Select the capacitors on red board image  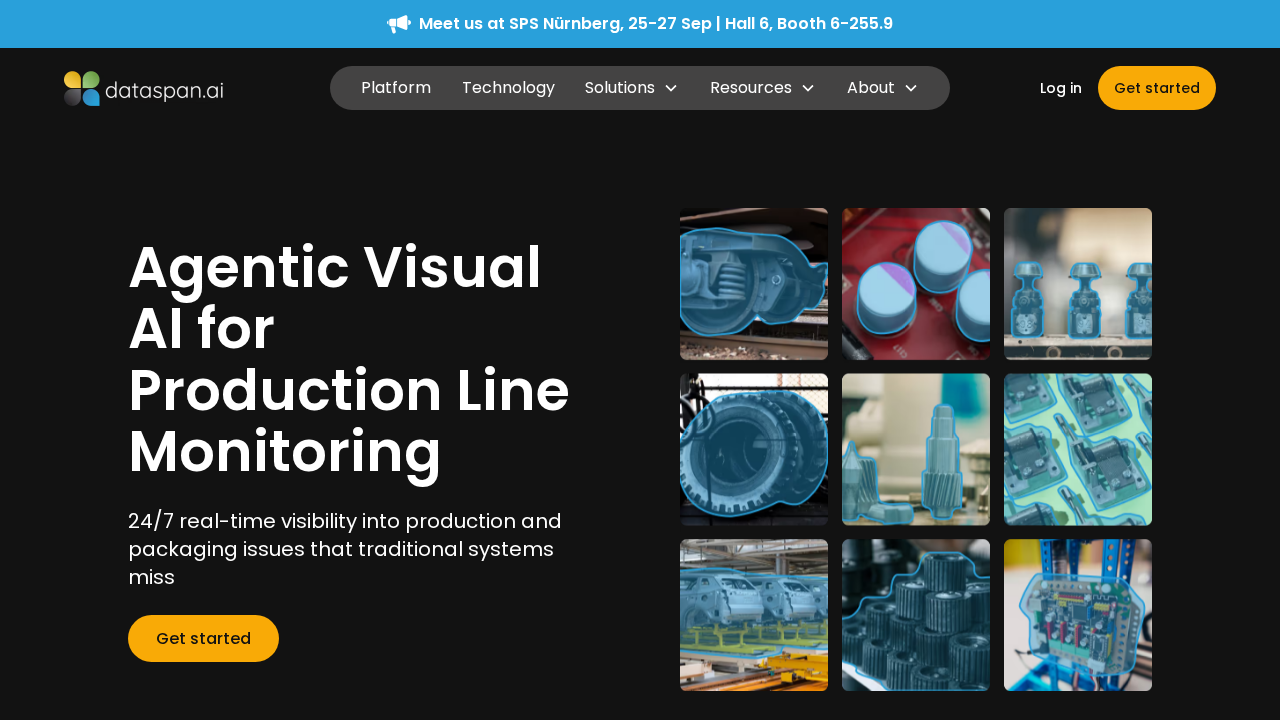(x=916, y=284)
